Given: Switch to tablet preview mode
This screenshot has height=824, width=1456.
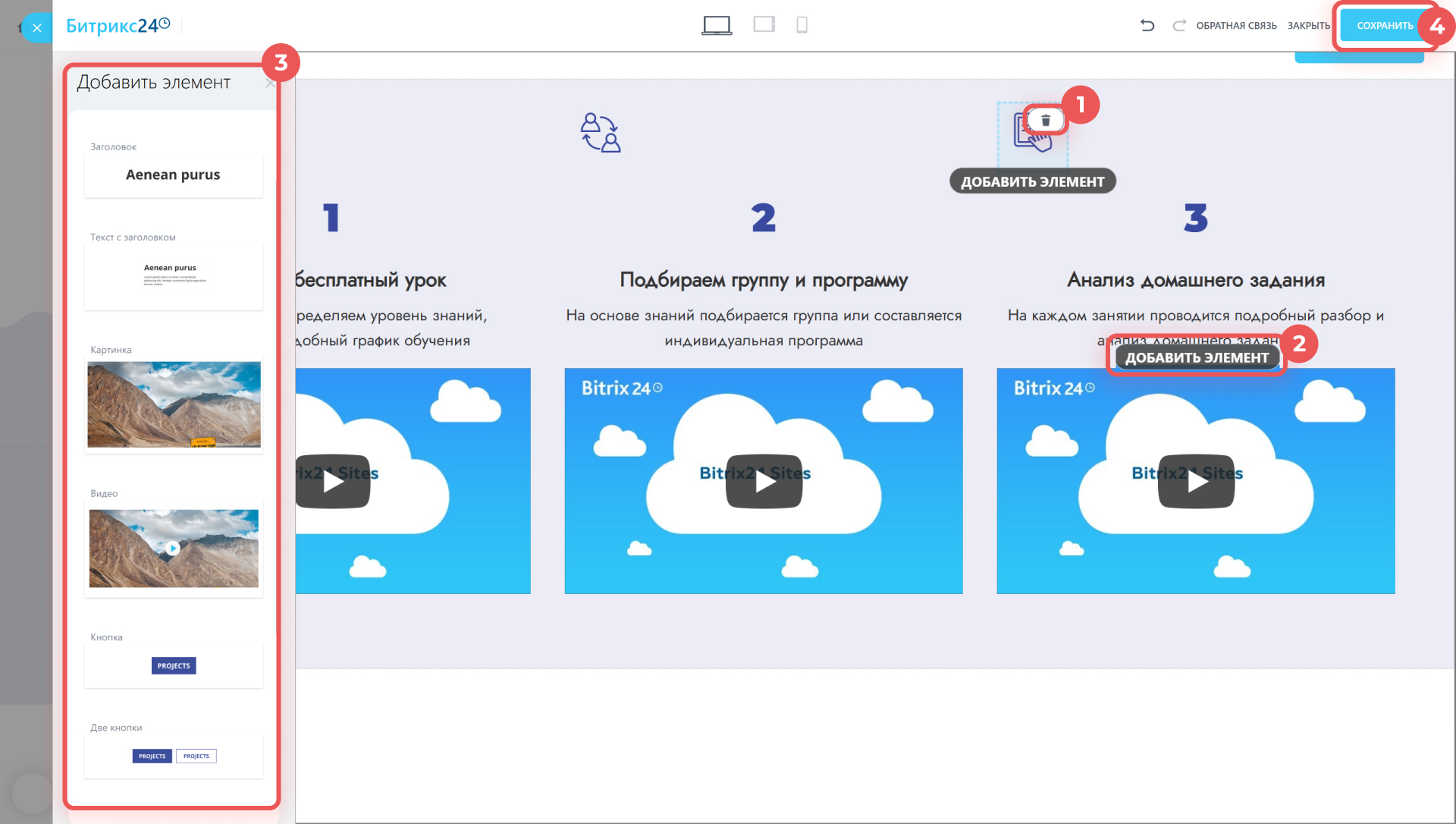Looking at the screenshot, I should [764, 25].
